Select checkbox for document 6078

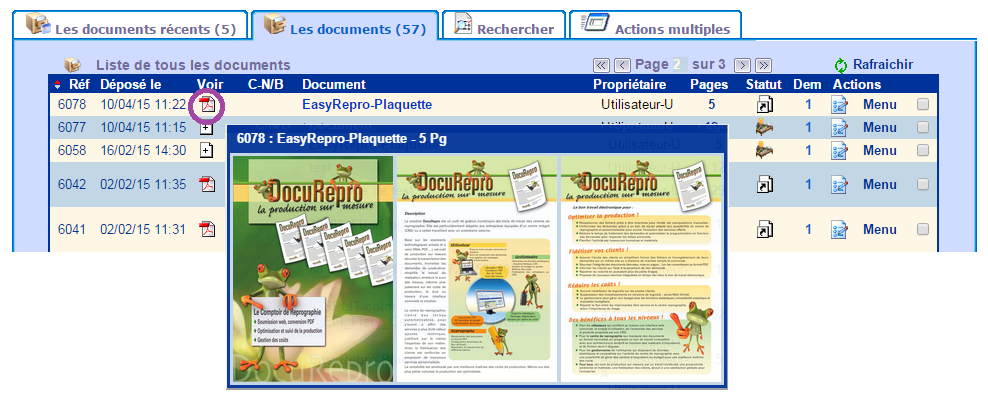pos(922,105)
